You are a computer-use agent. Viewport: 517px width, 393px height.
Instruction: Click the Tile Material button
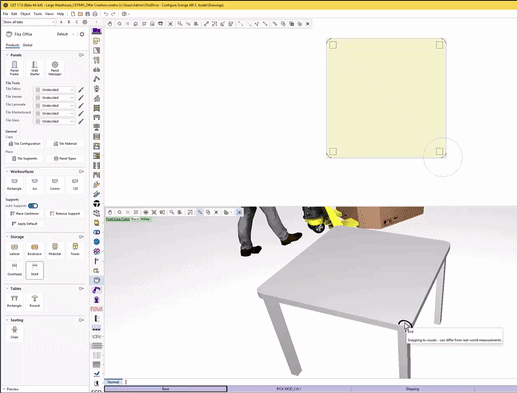point(65,144)
